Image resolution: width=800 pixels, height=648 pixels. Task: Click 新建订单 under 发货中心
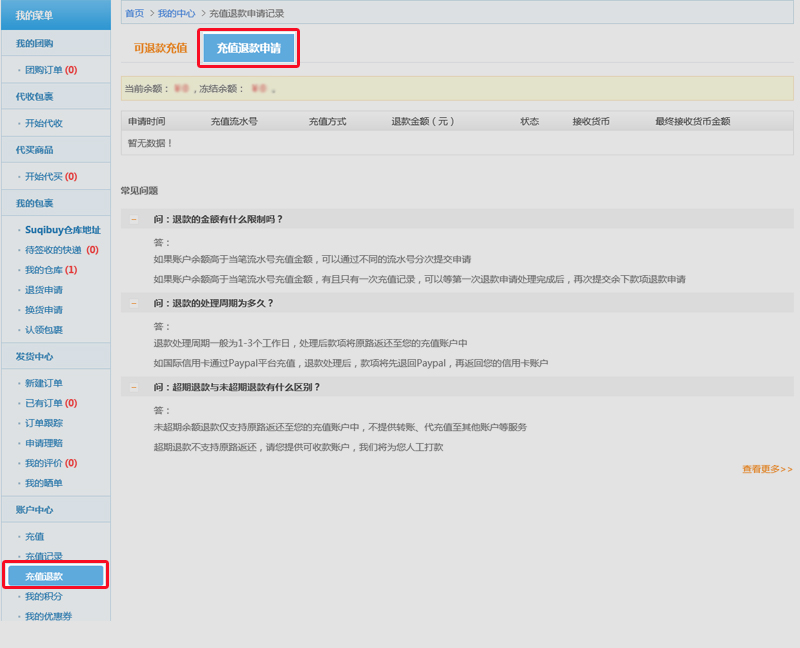pos(44,383)
